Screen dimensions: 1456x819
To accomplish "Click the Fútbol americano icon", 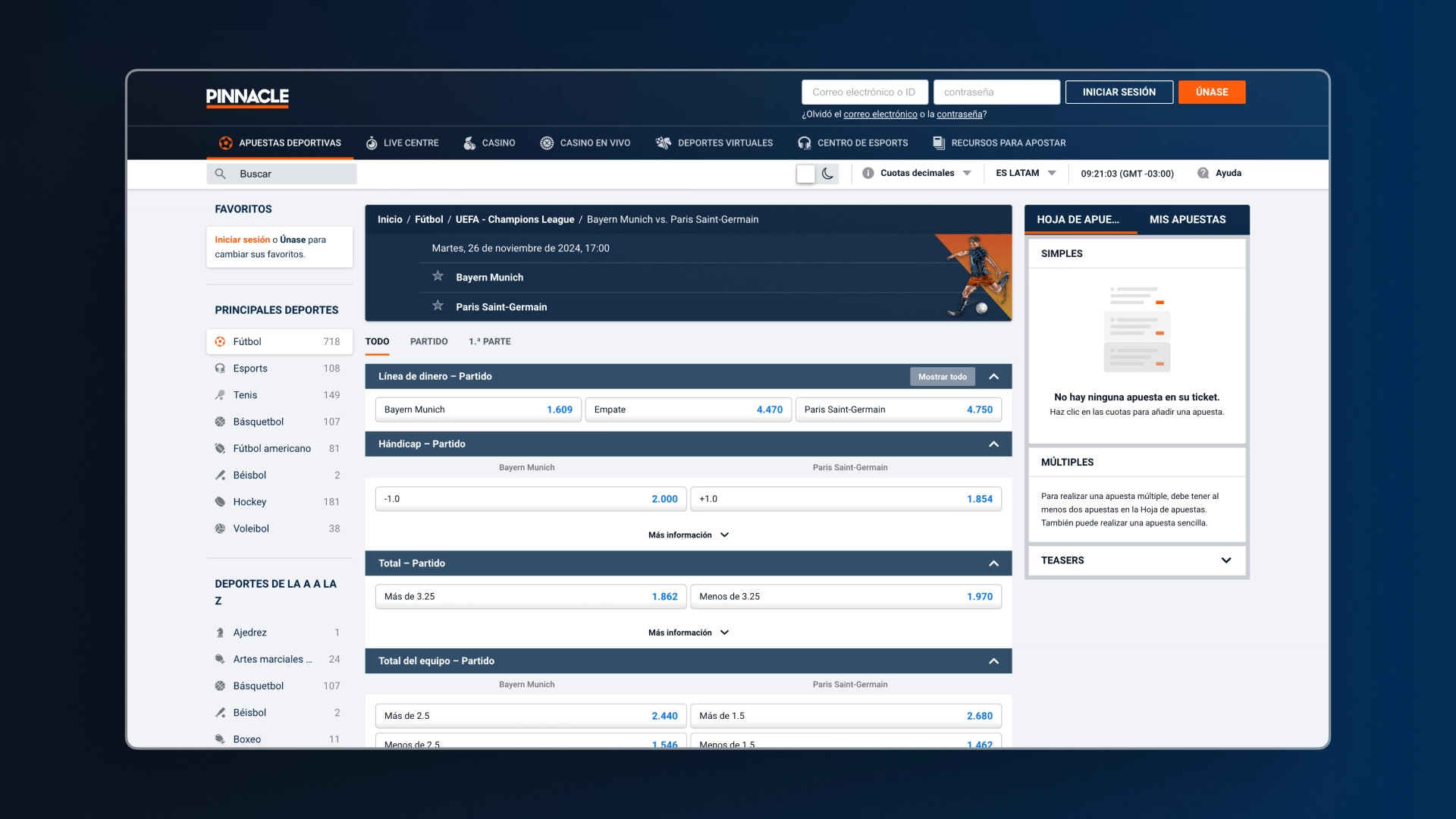I will pyautogui.click(x=220, y=449).
